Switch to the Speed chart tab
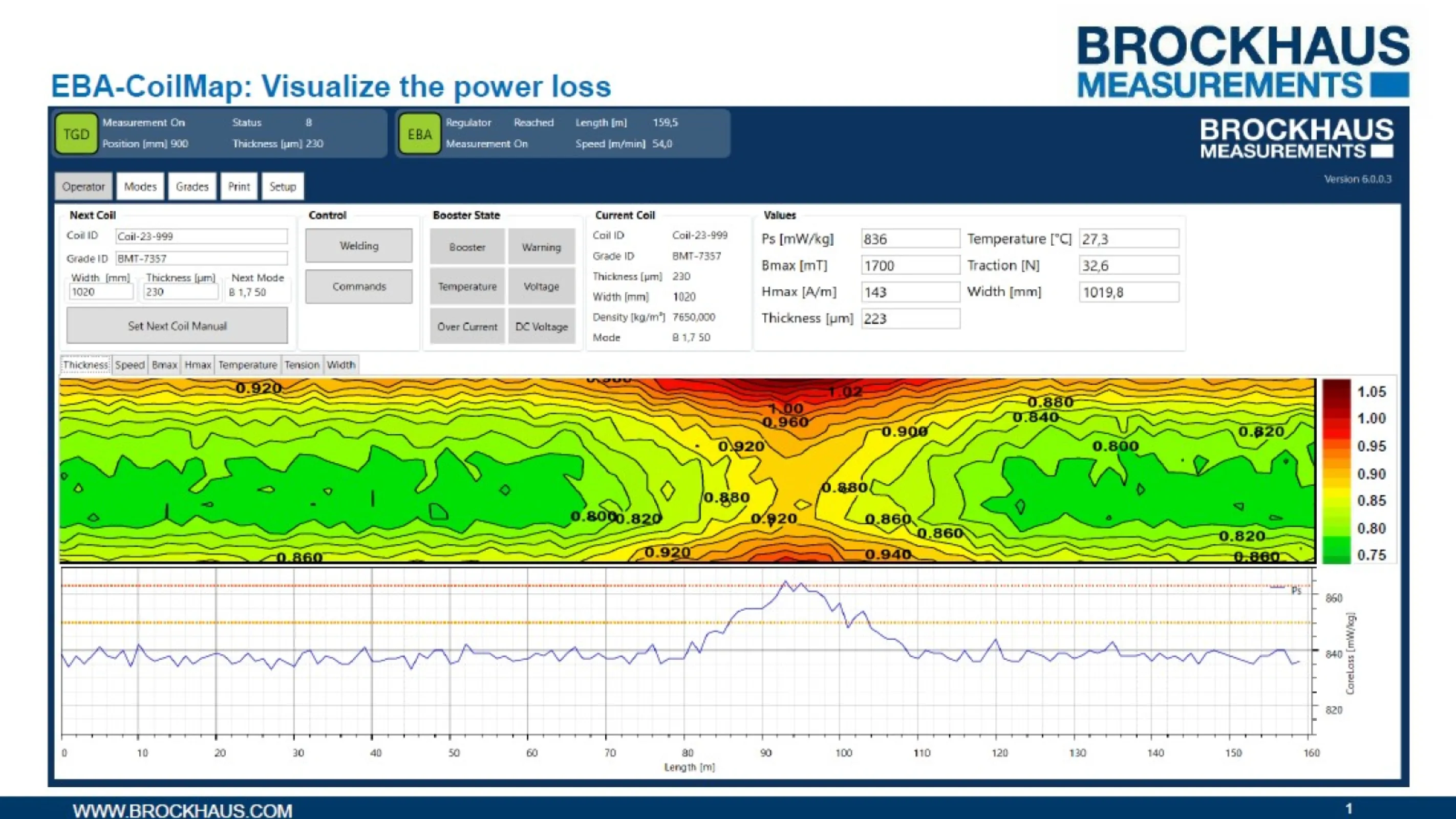 (x=130, y=364)
